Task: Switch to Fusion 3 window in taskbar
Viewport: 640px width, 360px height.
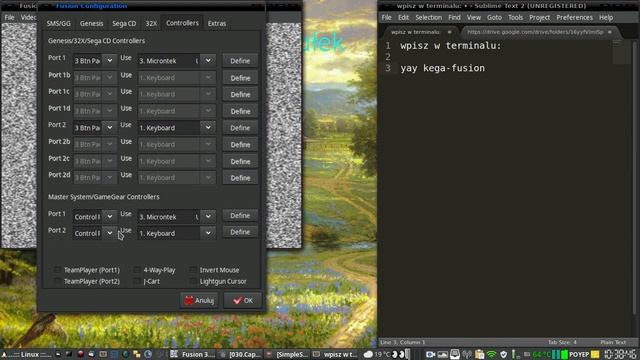Action: 193,354
